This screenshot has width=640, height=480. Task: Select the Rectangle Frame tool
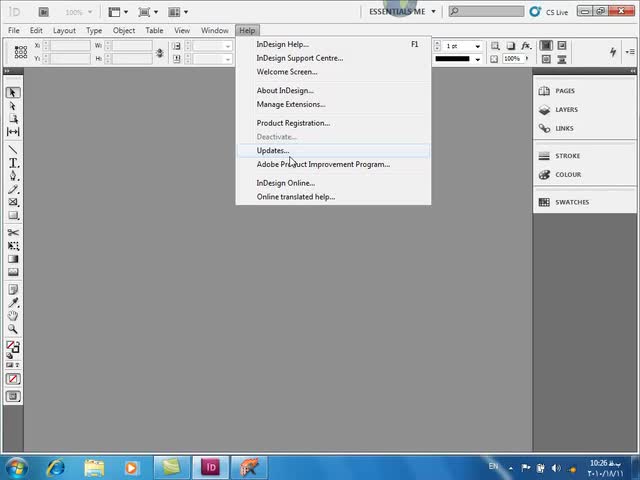point(13,202)
